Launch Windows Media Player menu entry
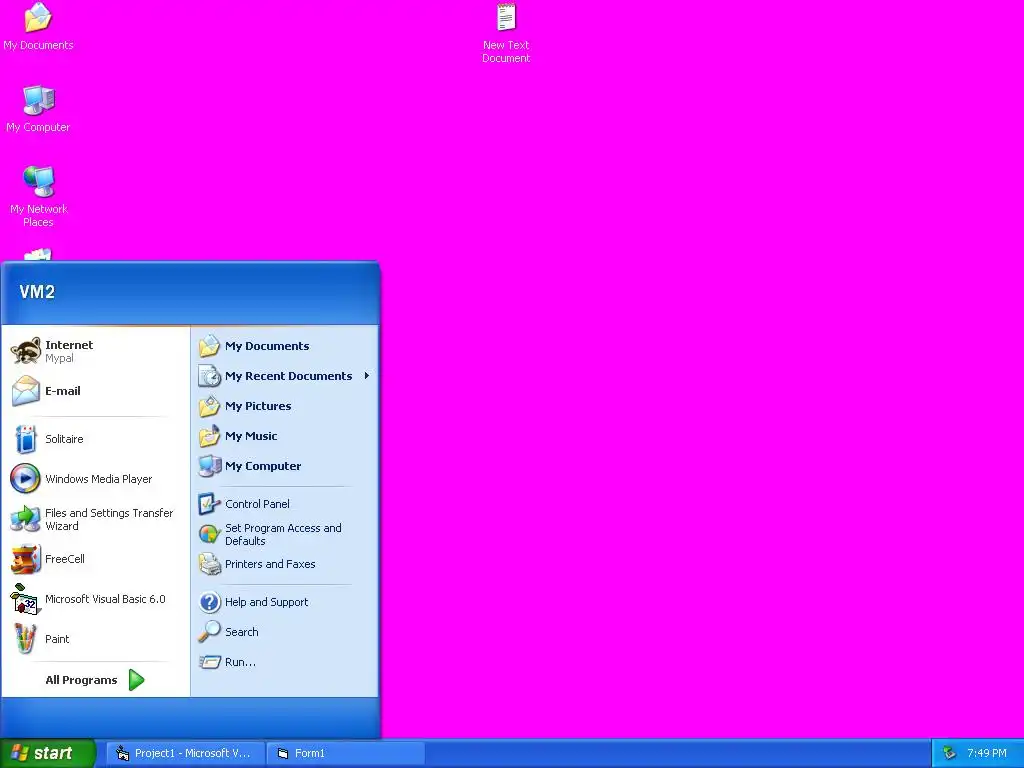 [x=99, y=479]
